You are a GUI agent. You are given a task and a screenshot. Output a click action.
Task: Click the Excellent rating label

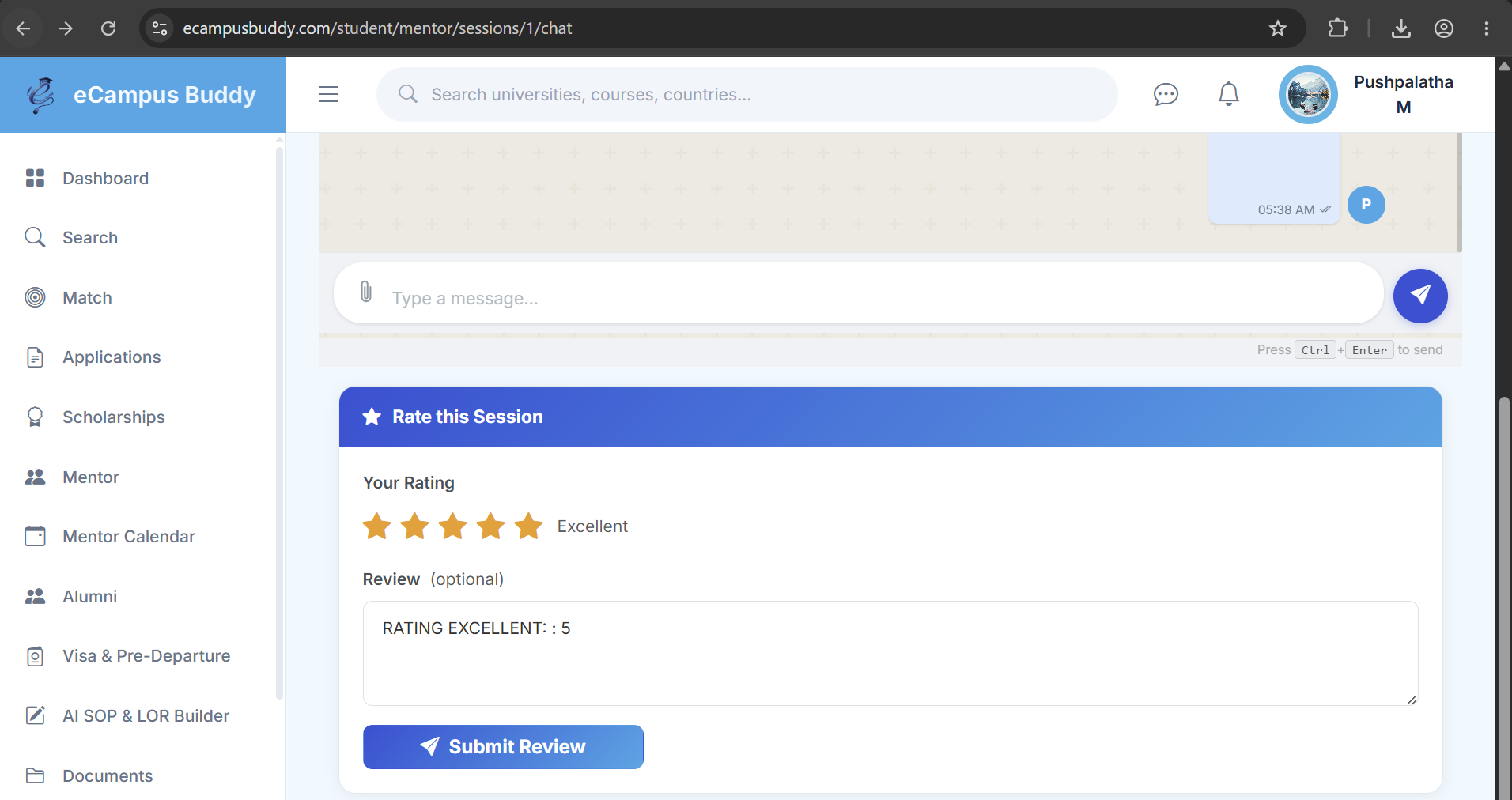[592, 526]
